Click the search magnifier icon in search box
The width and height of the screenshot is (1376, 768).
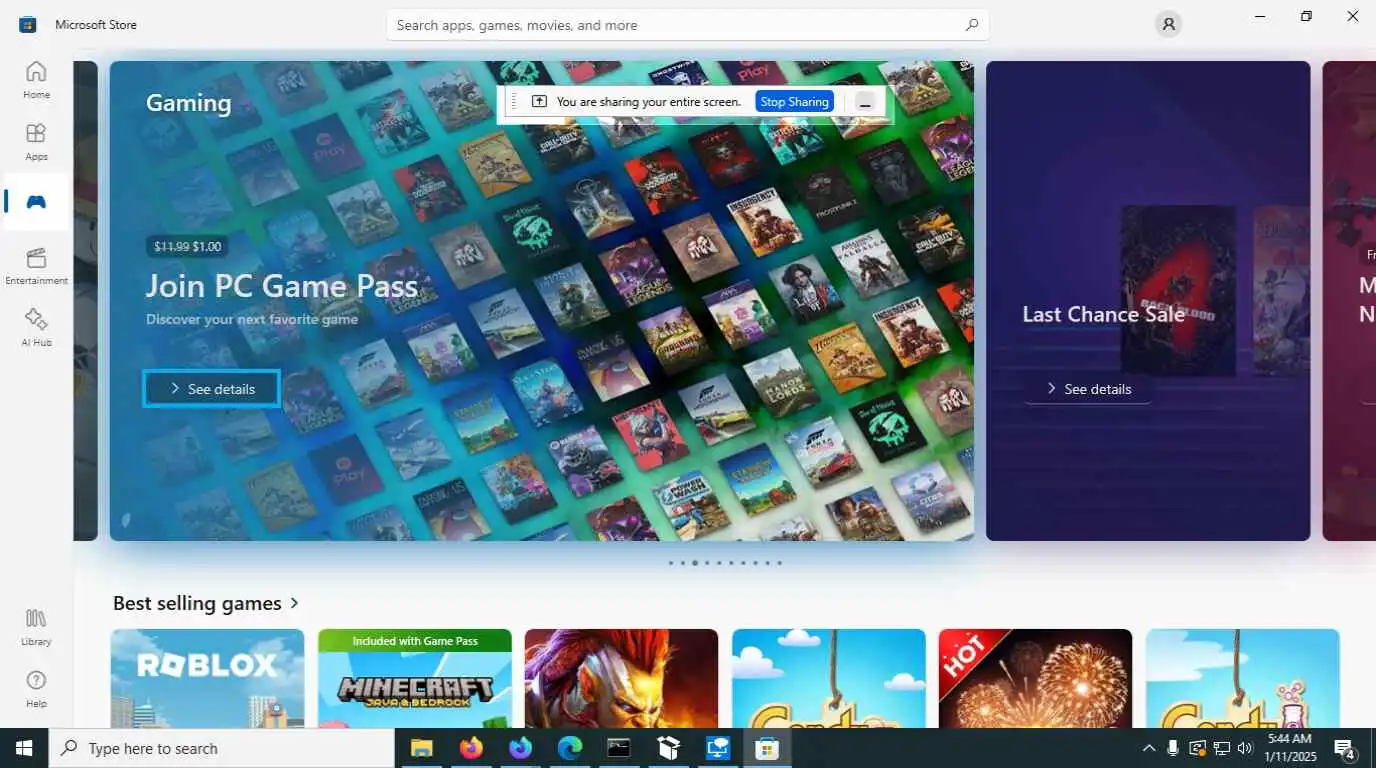pyautogui.click(x=971, y=25)
